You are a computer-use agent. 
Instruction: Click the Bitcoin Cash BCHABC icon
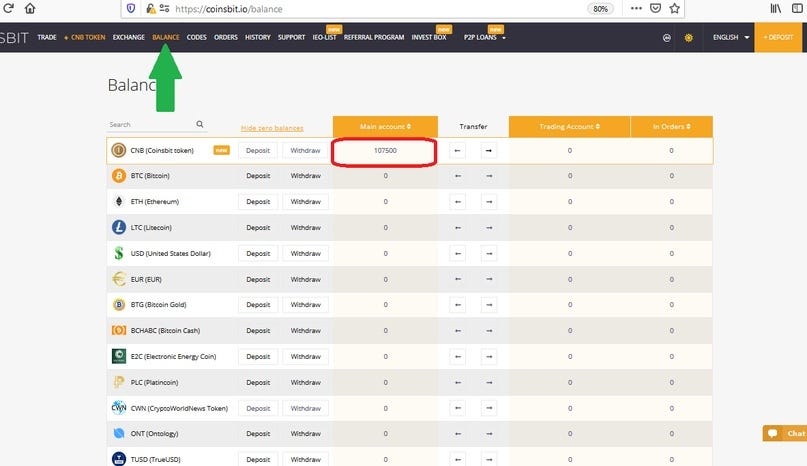pyautogui.click(x=119, y=330)
